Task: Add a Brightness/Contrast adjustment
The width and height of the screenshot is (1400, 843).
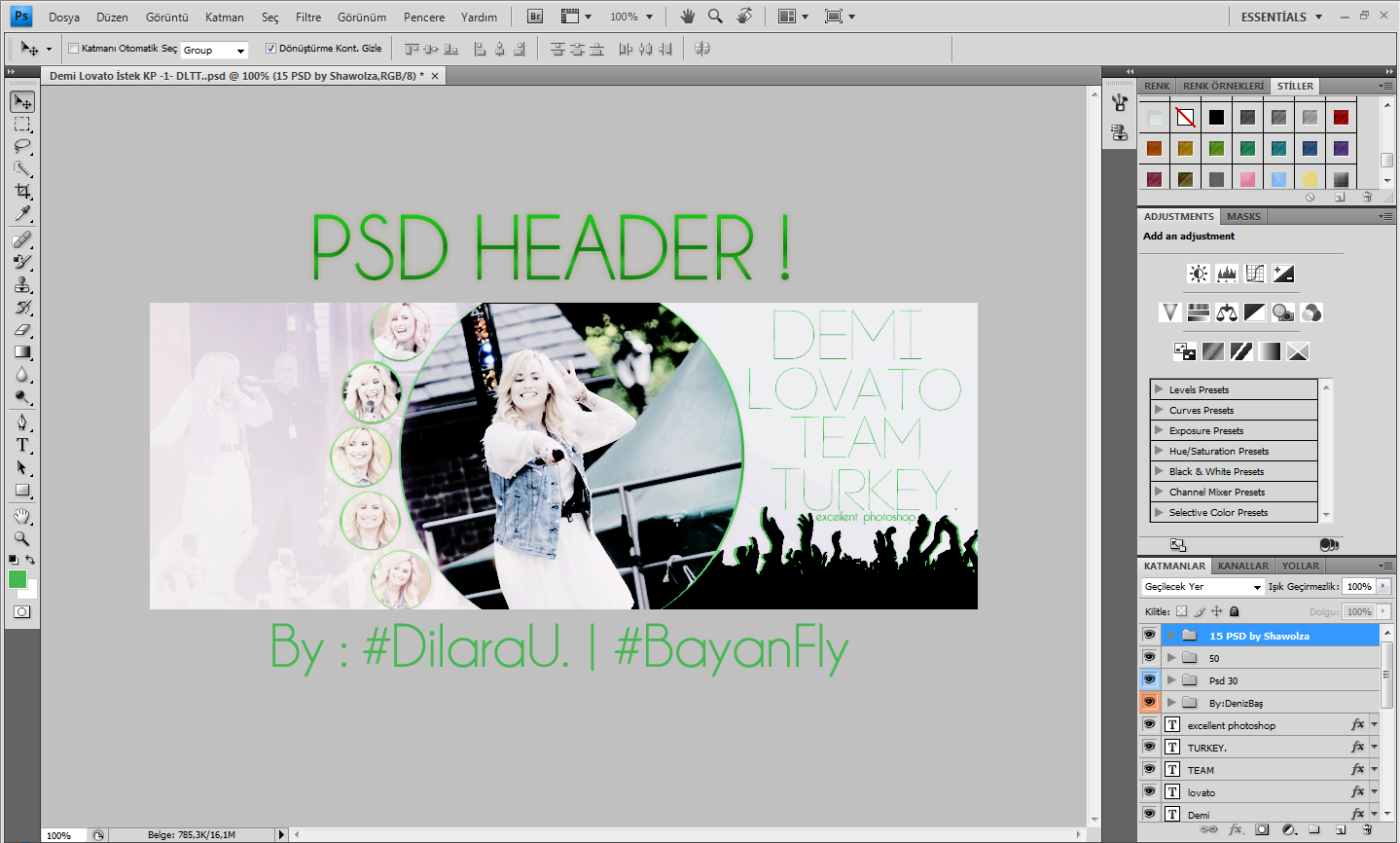Action: (x=1198, y=274)
